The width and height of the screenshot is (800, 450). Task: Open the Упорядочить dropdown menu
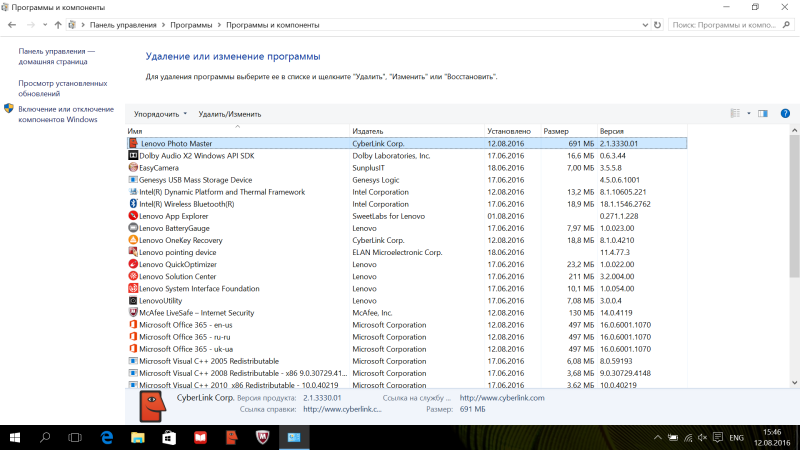(x=160, y=114)
